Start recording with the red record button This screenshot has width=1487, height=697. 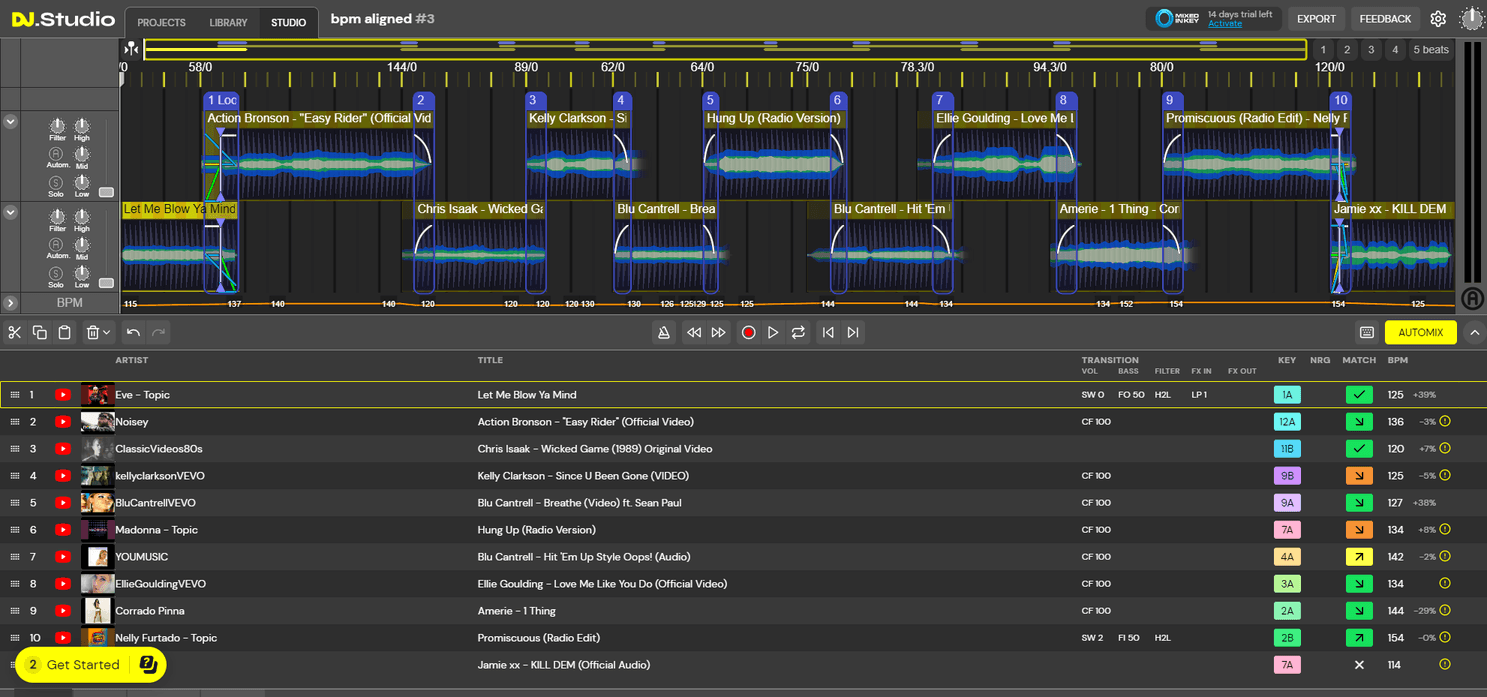[x=748, y=332]
